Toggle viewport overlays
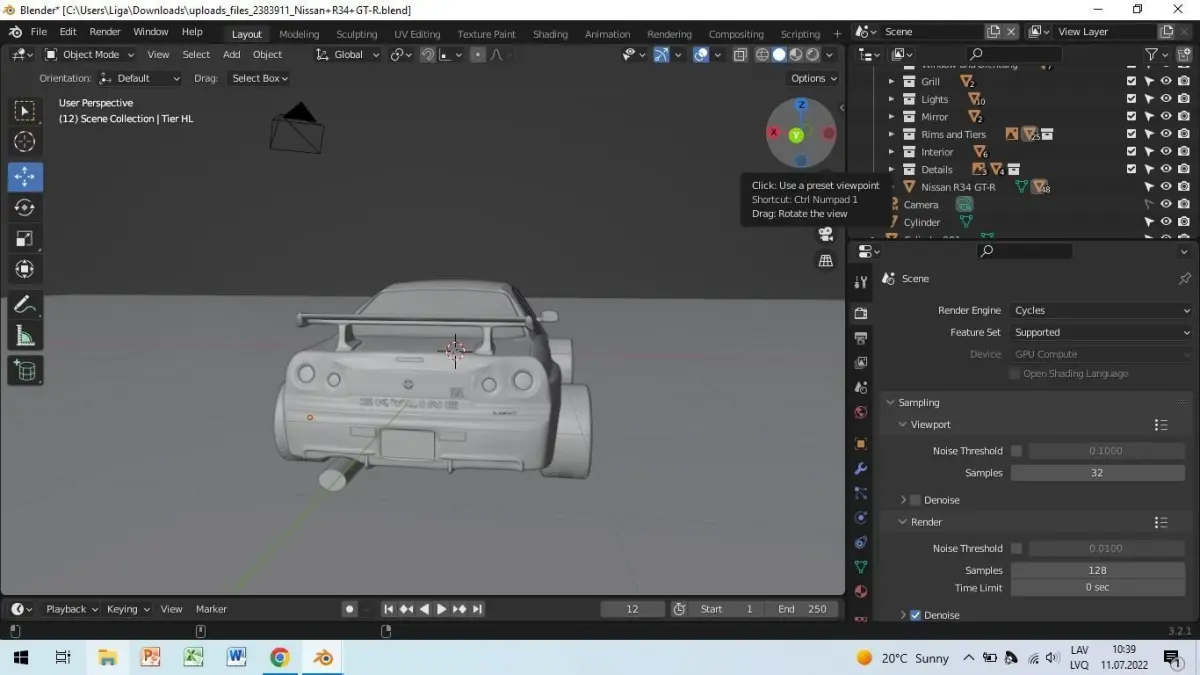The image size is (1200, 675). click(x=701, y=55)
